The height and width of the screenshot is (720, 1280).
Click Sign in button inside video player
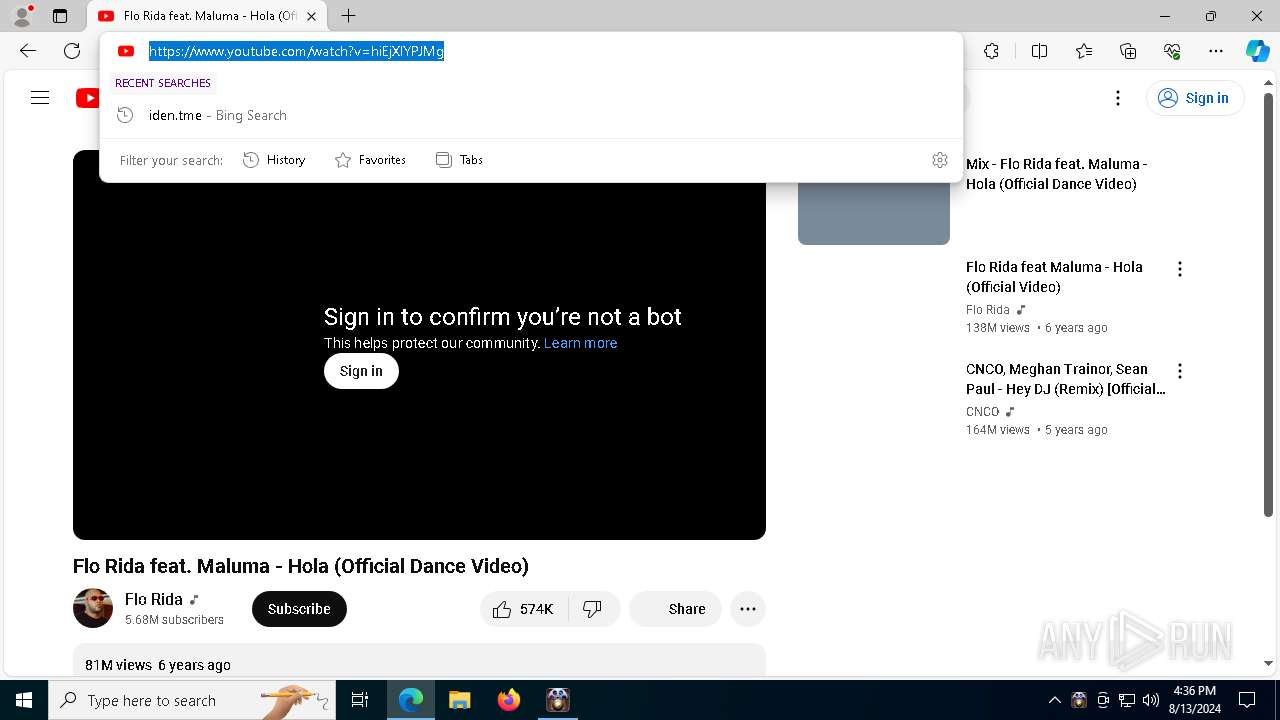pos(361,371)
